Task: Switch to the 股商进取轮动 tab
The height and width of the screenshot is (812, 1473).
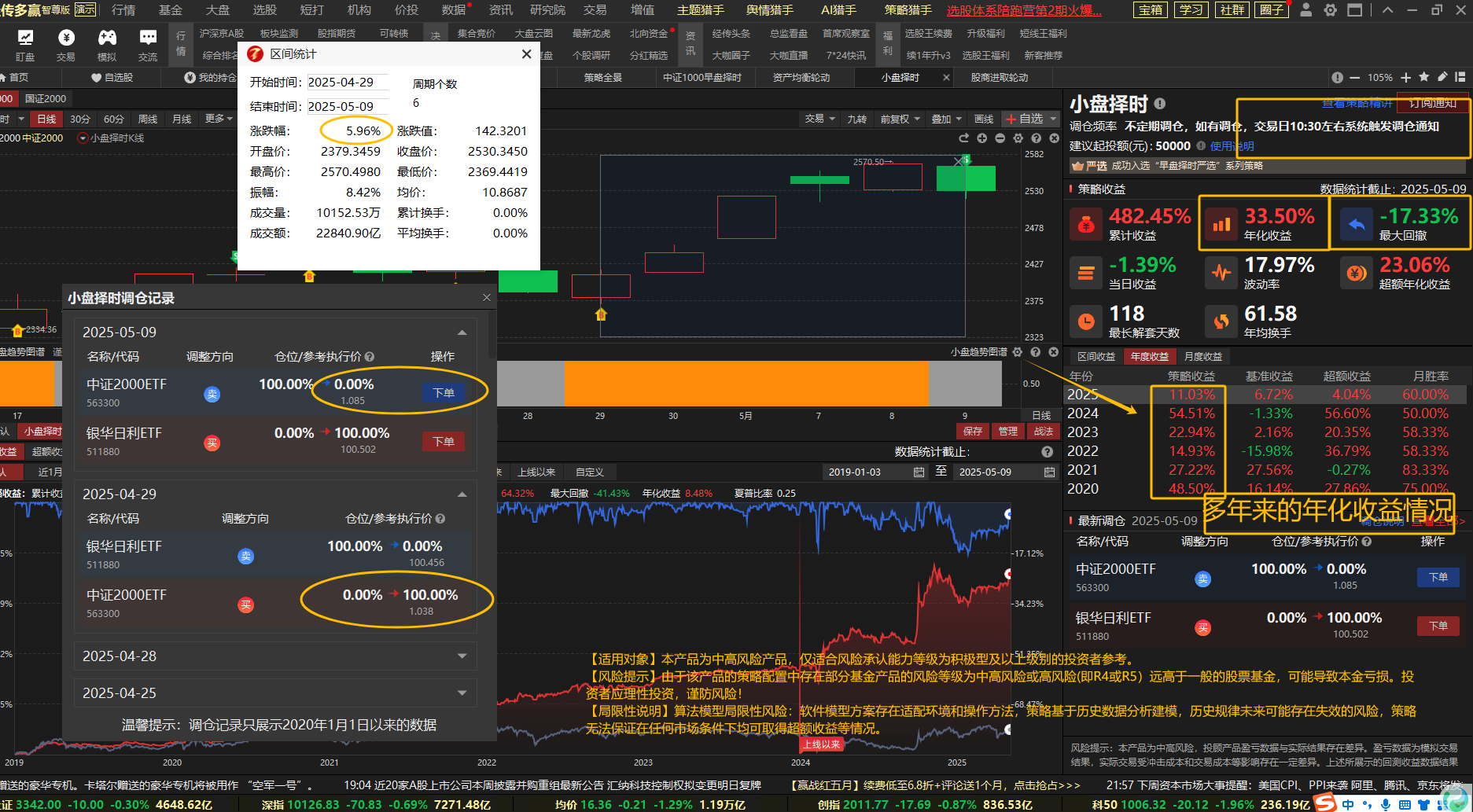Action: tap(999, 77)
